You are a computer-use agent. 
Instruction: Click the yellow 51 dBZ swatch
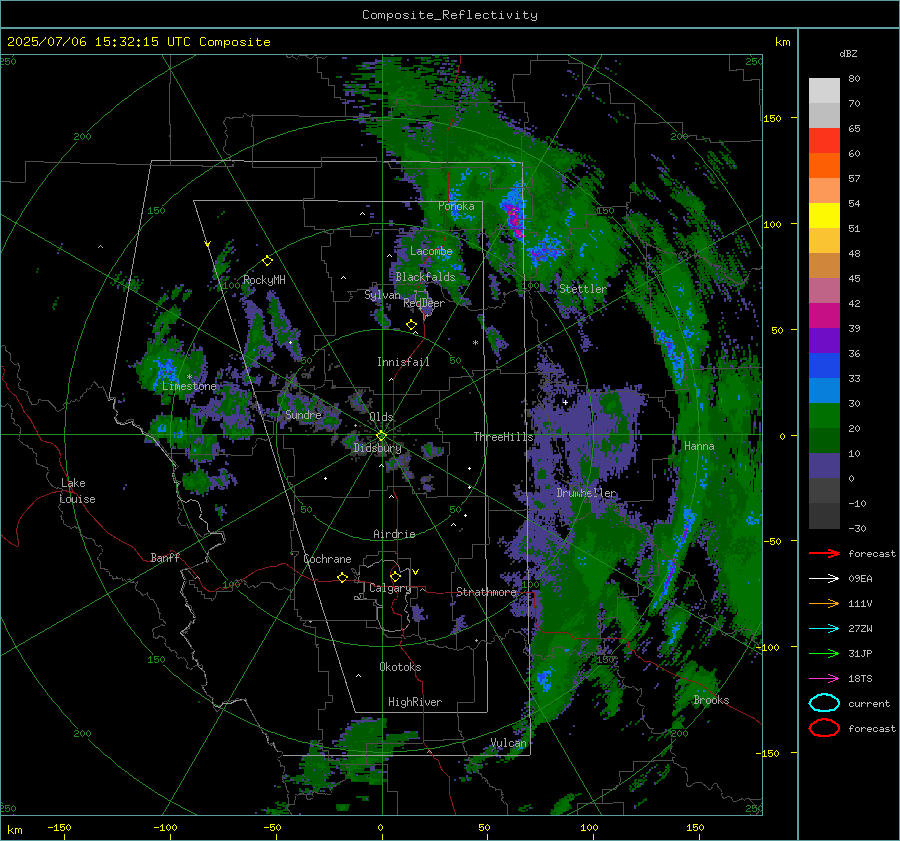click(x=824, y=215)
